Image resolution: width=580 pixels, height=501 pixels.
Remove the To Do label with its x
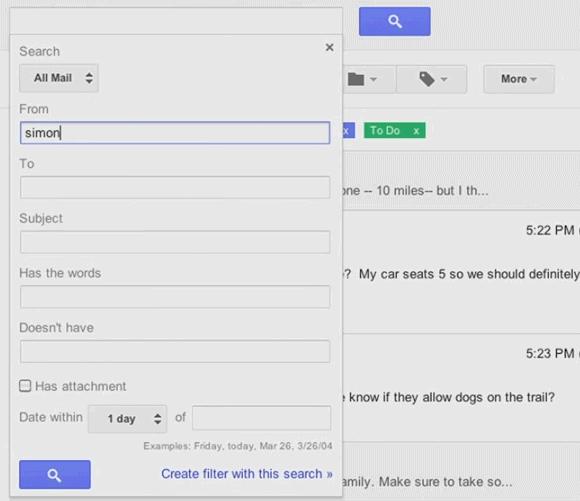pyautogui.click(x=417, y=131)
